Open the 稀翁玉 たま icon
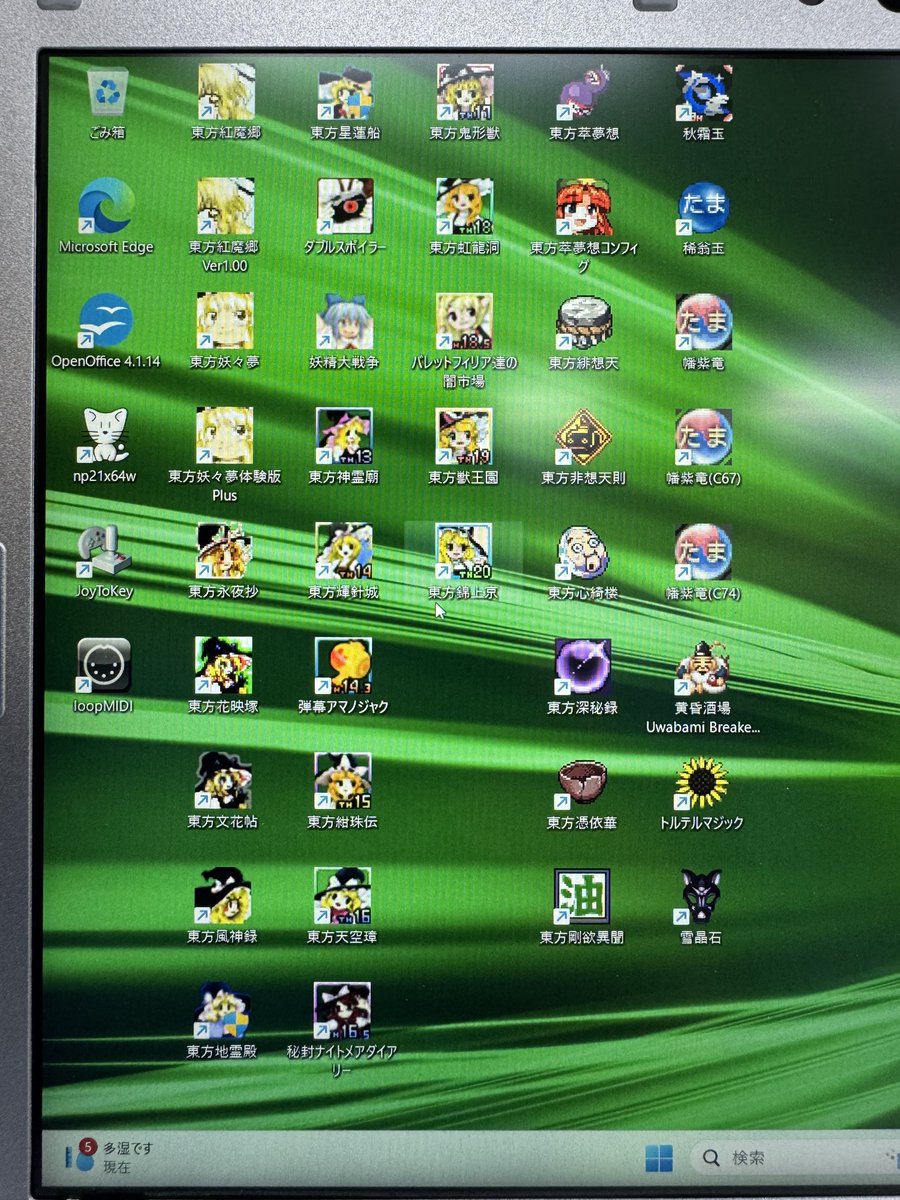 (x=704, y=207)
